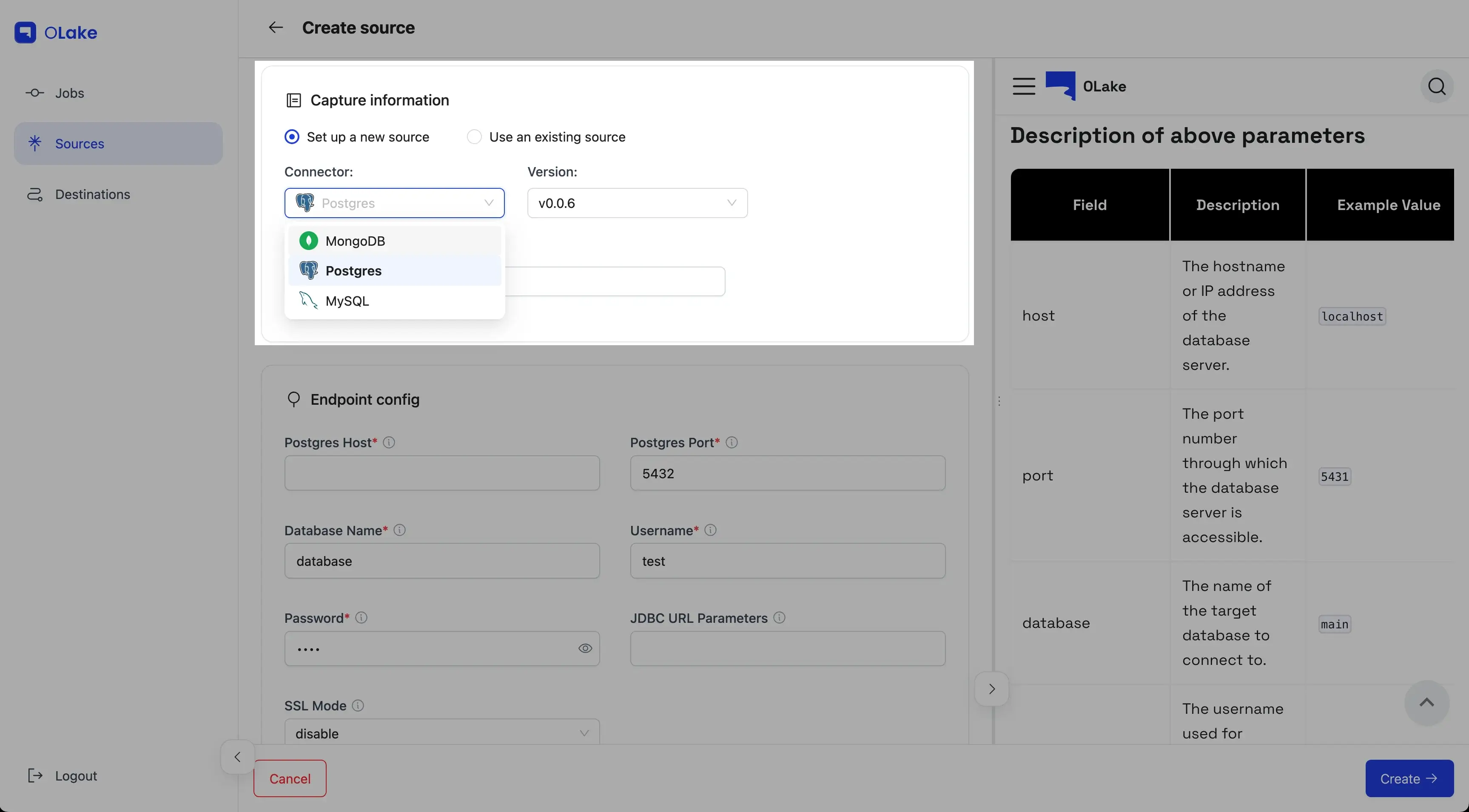This screenshot has width=1469, height=812.
Task: Click the panel resize handle dots
Action: (999, 401)
